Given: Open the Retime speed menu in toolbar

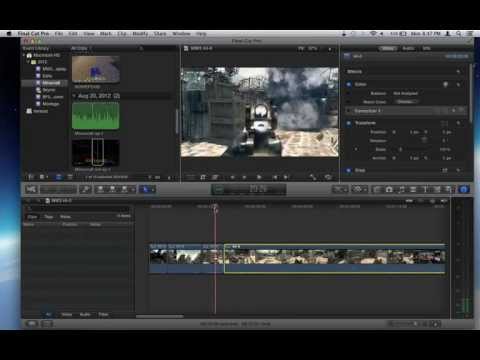Looking at the screenshot, I should click(359, 189).
